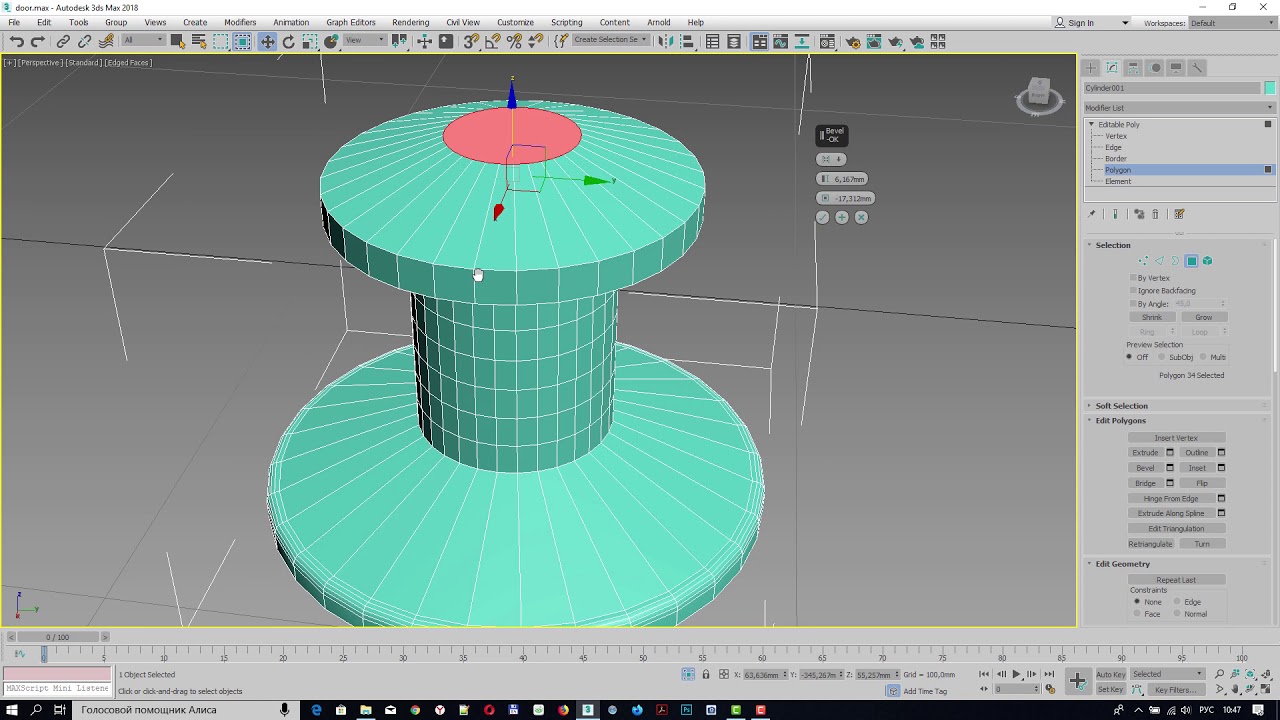Screen dimensions: 1280x720
Task: Toggle the Percent Snap icon
Action: 514,41
